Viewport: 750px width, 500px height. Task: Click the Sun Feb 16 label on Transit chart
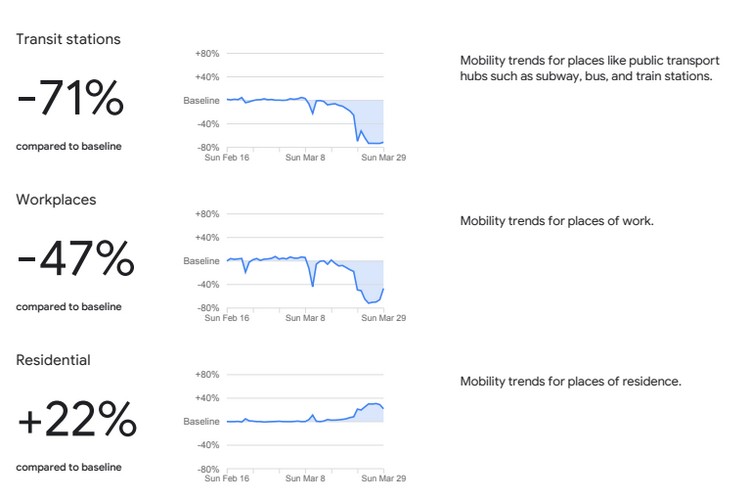pyautogui.click(x=228, y=157)
